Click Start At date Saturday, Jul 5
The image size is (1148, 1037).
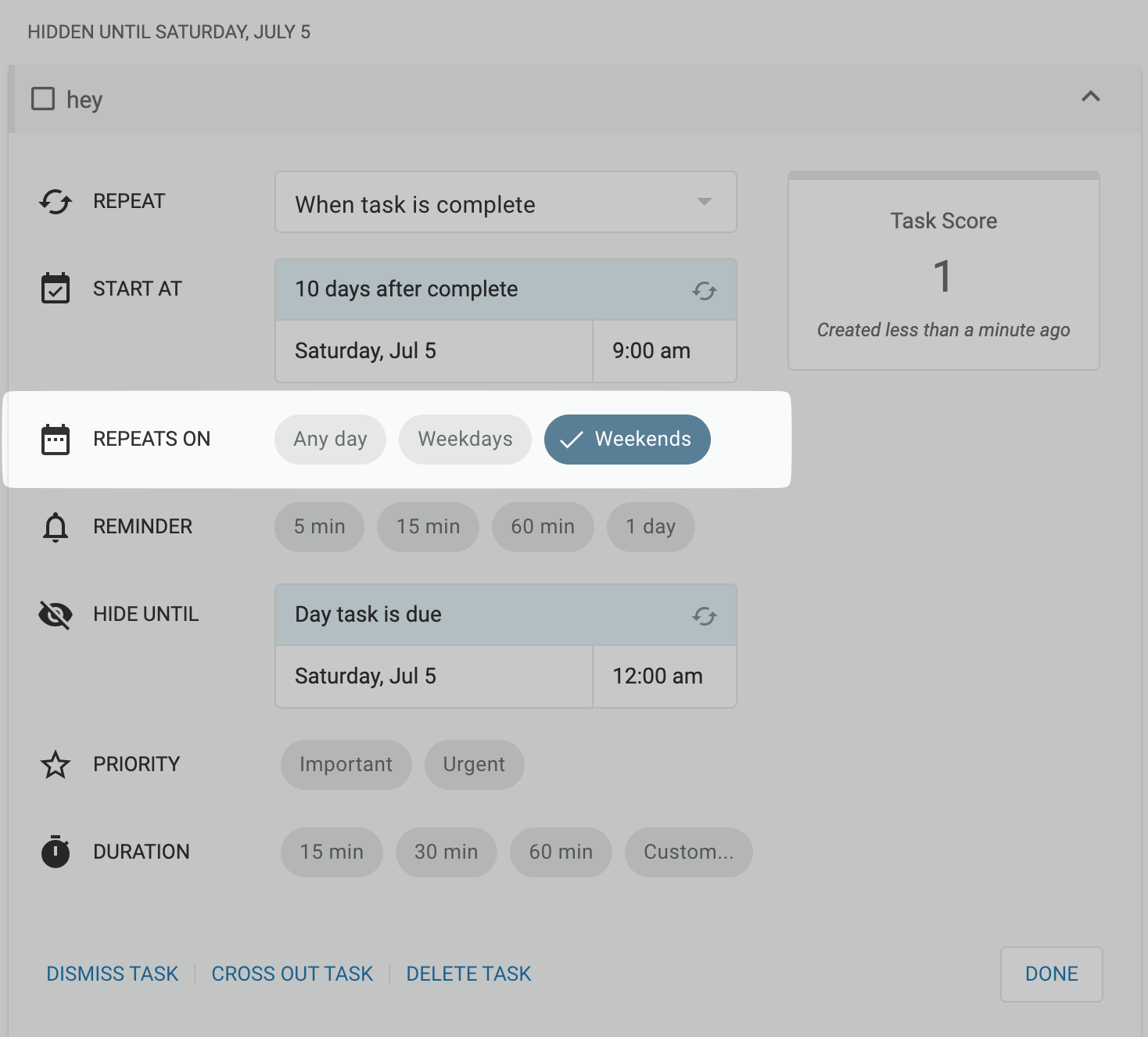click(x=434, y=351)
